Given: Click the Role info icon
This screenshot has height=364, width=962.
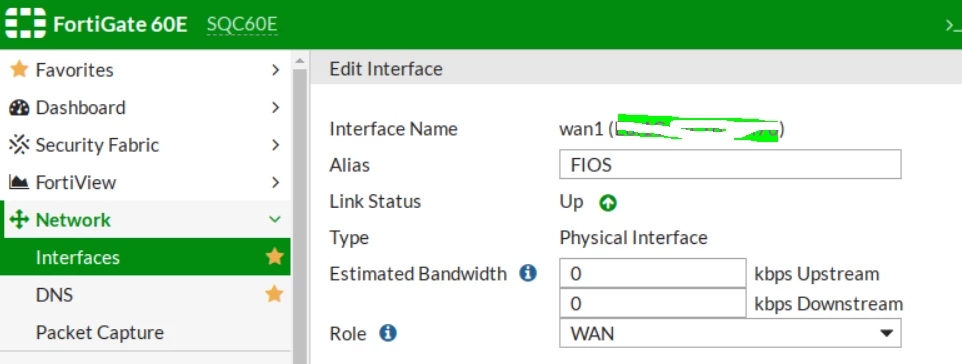Looking at the screenshot, I should coord(388,333).
